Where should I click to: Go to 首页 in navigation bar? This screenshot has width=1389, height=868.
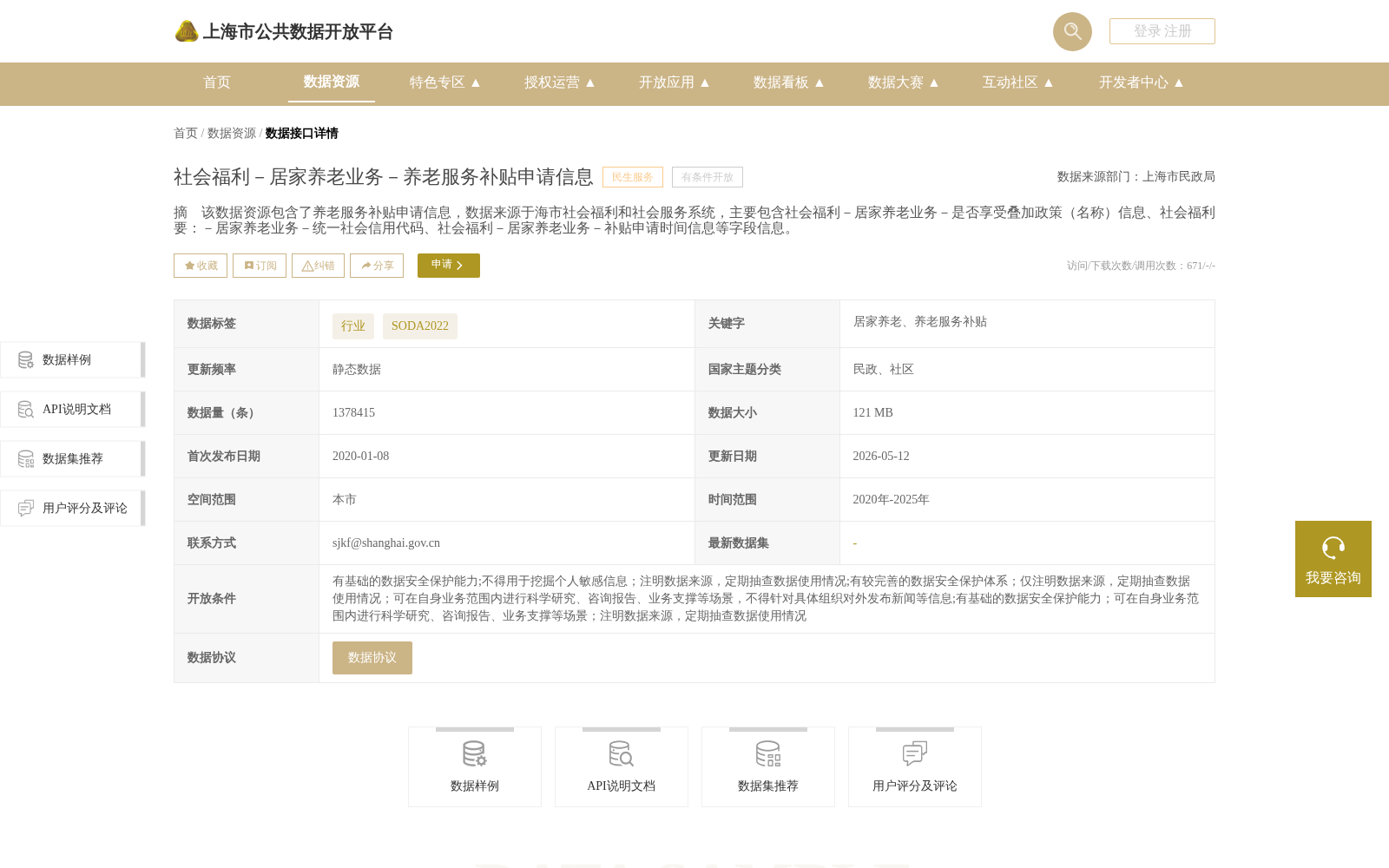coord(217,82)
